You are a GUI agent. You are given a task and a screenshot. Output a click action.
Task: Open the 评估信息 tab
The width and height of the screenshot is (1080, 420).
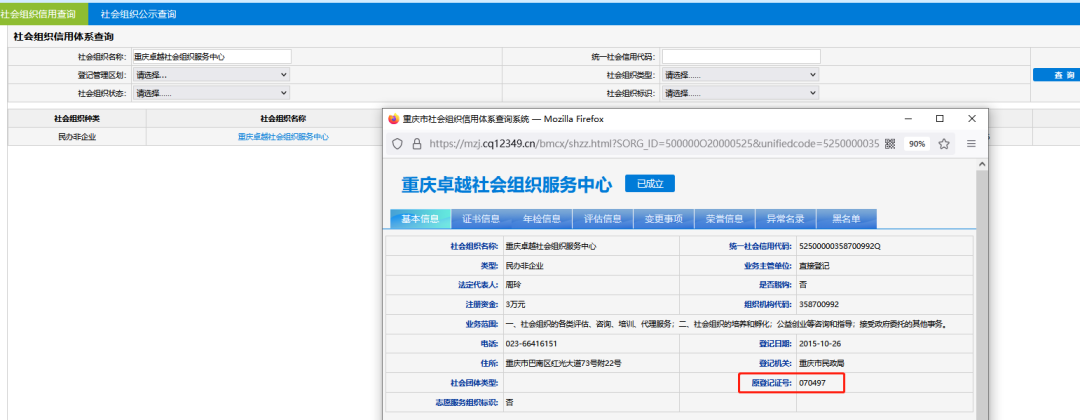pos(603,219)
